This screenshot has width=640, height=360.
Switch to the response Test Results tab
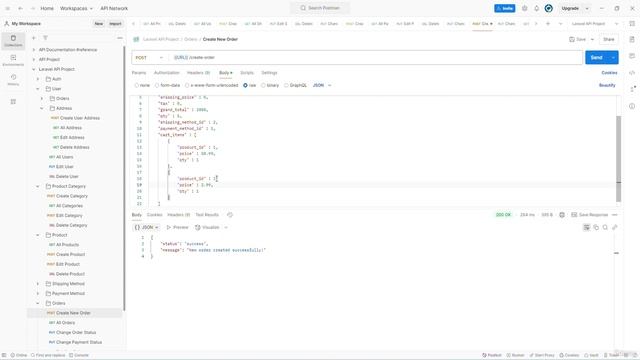207,215
